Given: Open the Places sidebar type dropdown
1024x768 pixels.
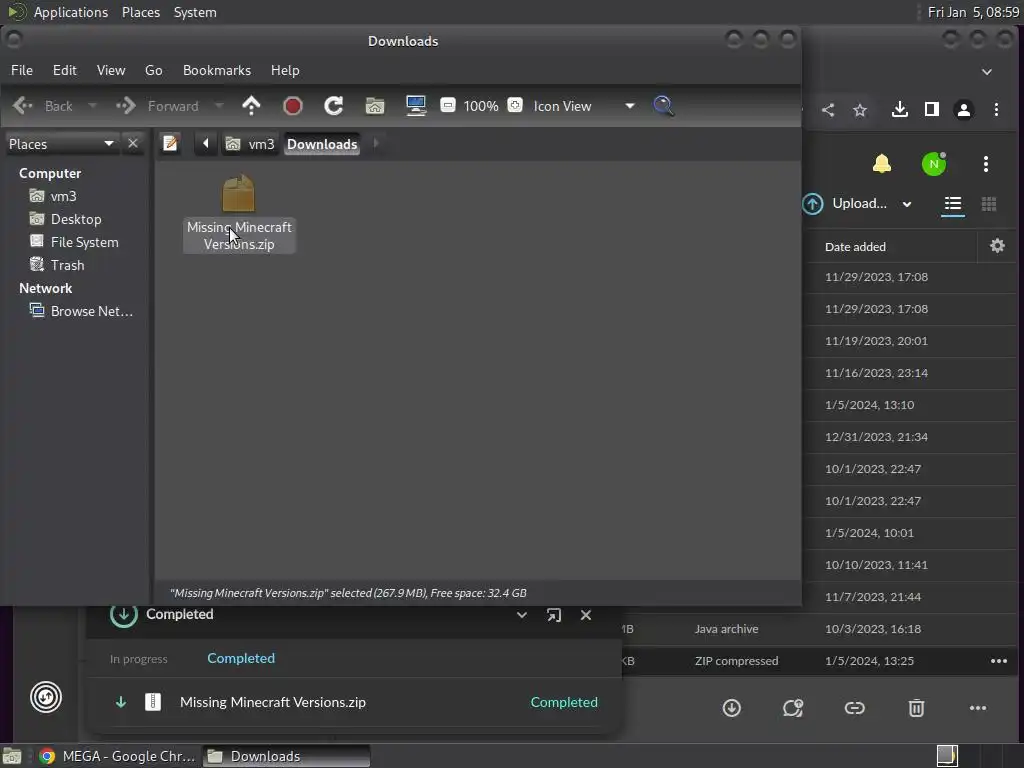Looking at the screenshot, I should pos(61,144).
